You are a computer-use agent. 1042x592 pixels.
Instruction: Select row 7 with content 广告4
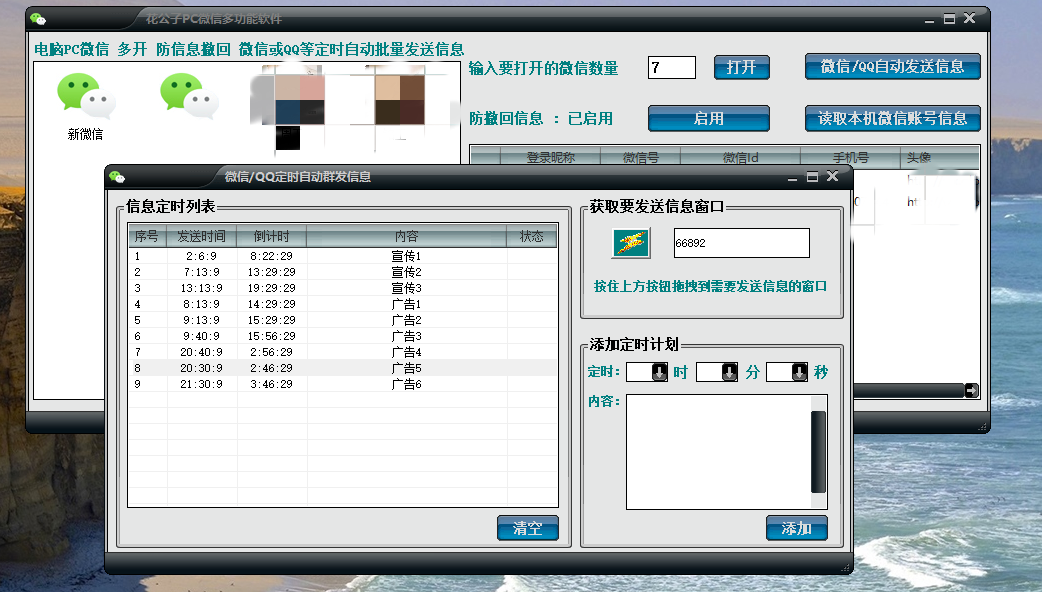(x=343, y=351)
